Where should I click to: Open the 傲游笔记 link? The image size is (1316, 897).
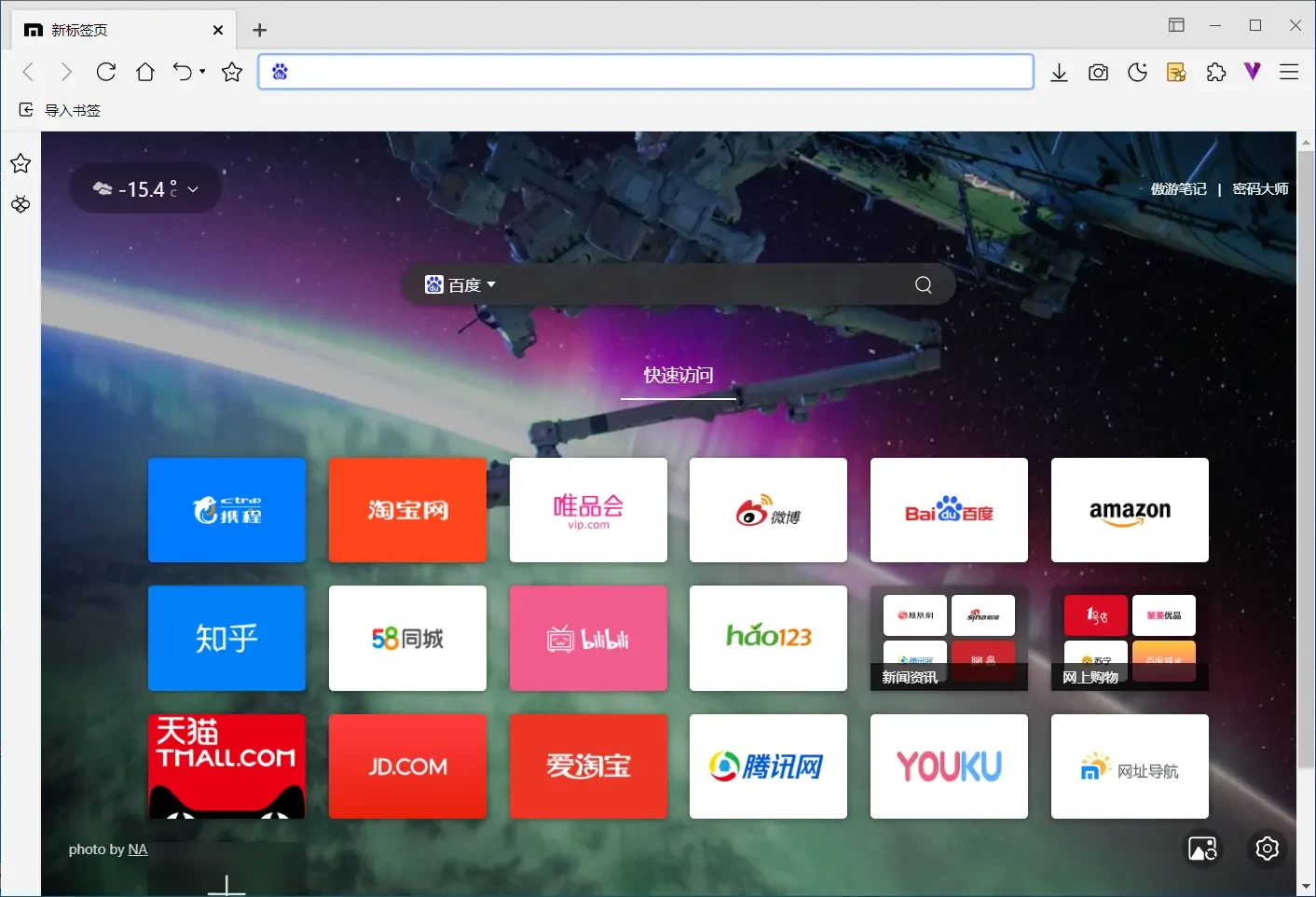click(x=1178, y=189)
